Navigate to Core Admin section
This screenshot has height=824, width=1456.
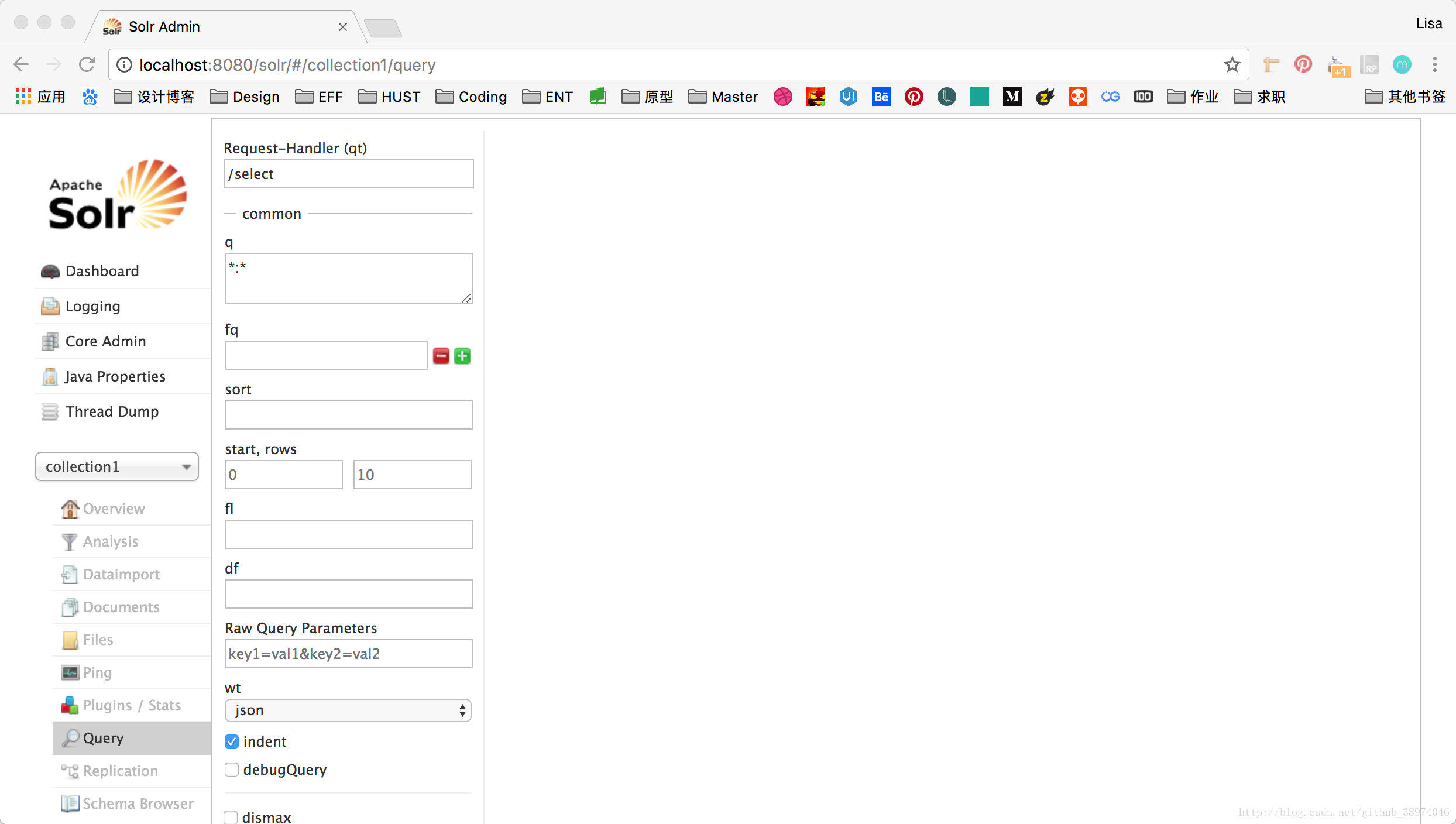coord(105,341)
